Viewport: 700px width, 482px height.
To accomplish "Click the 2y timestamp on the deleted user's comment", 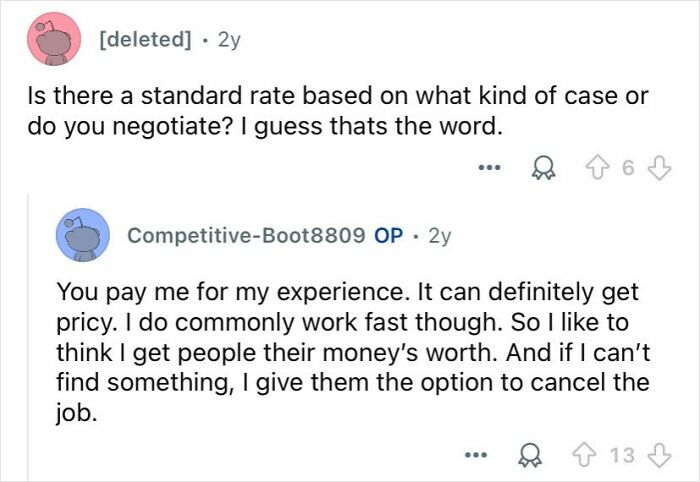I will pyautogui.click(x=229, y=40).
